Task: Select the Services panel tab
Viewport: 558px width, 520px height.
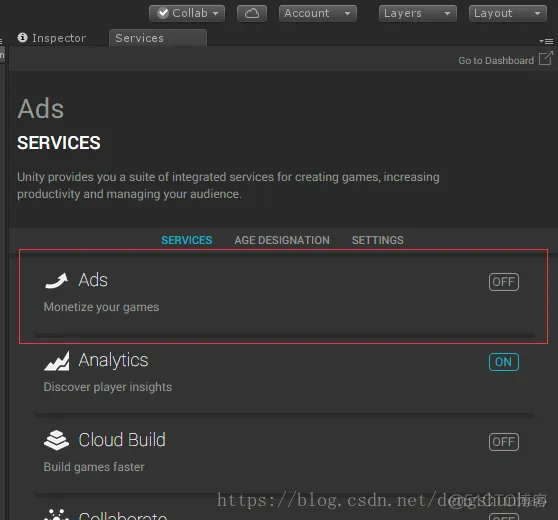Action: coord(157,38)
